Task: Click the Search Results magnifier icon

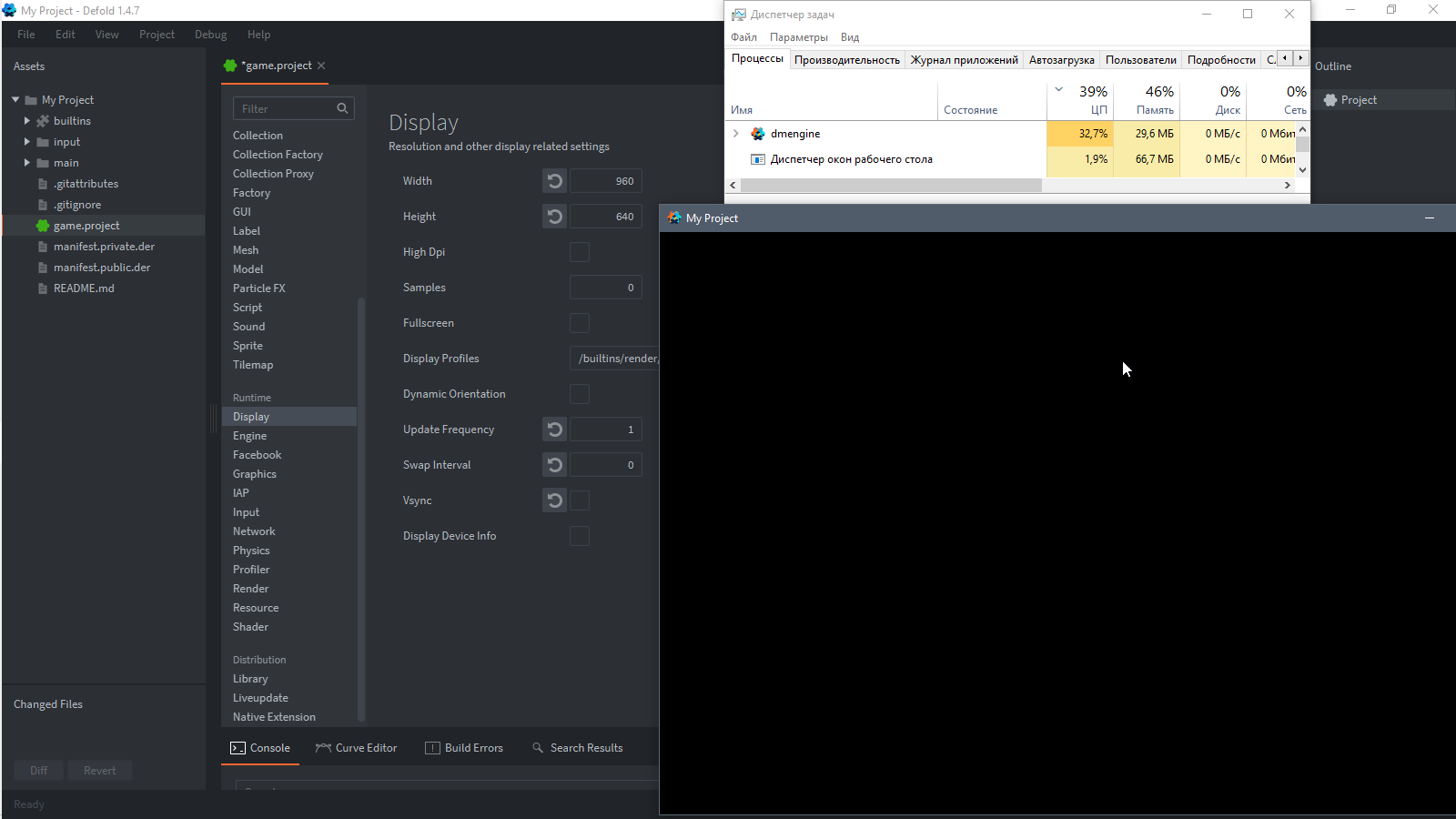Action: click(538, 748)
